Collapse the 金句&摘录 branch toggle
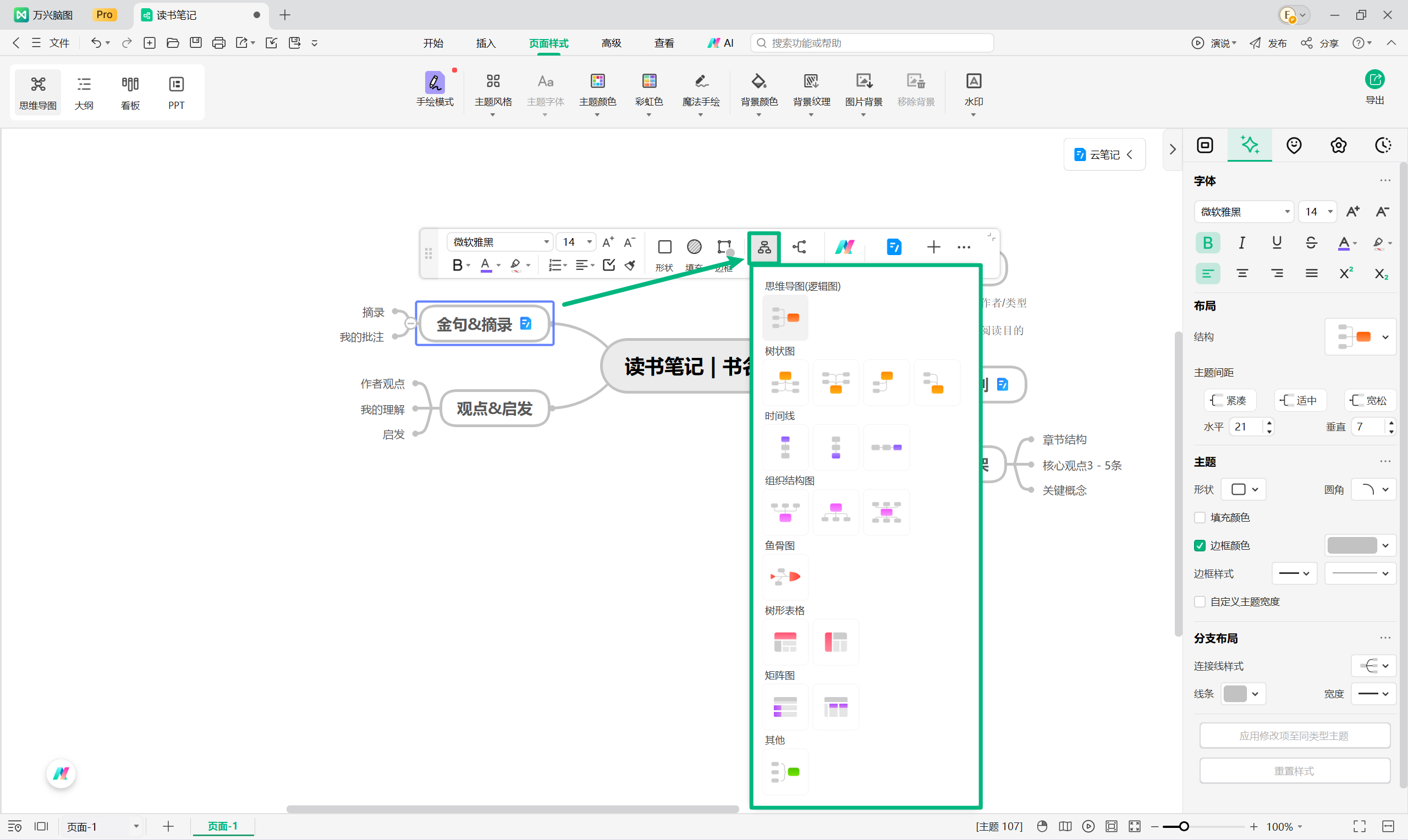Screen dimensions: 1408x840 (x=410, y=324)
